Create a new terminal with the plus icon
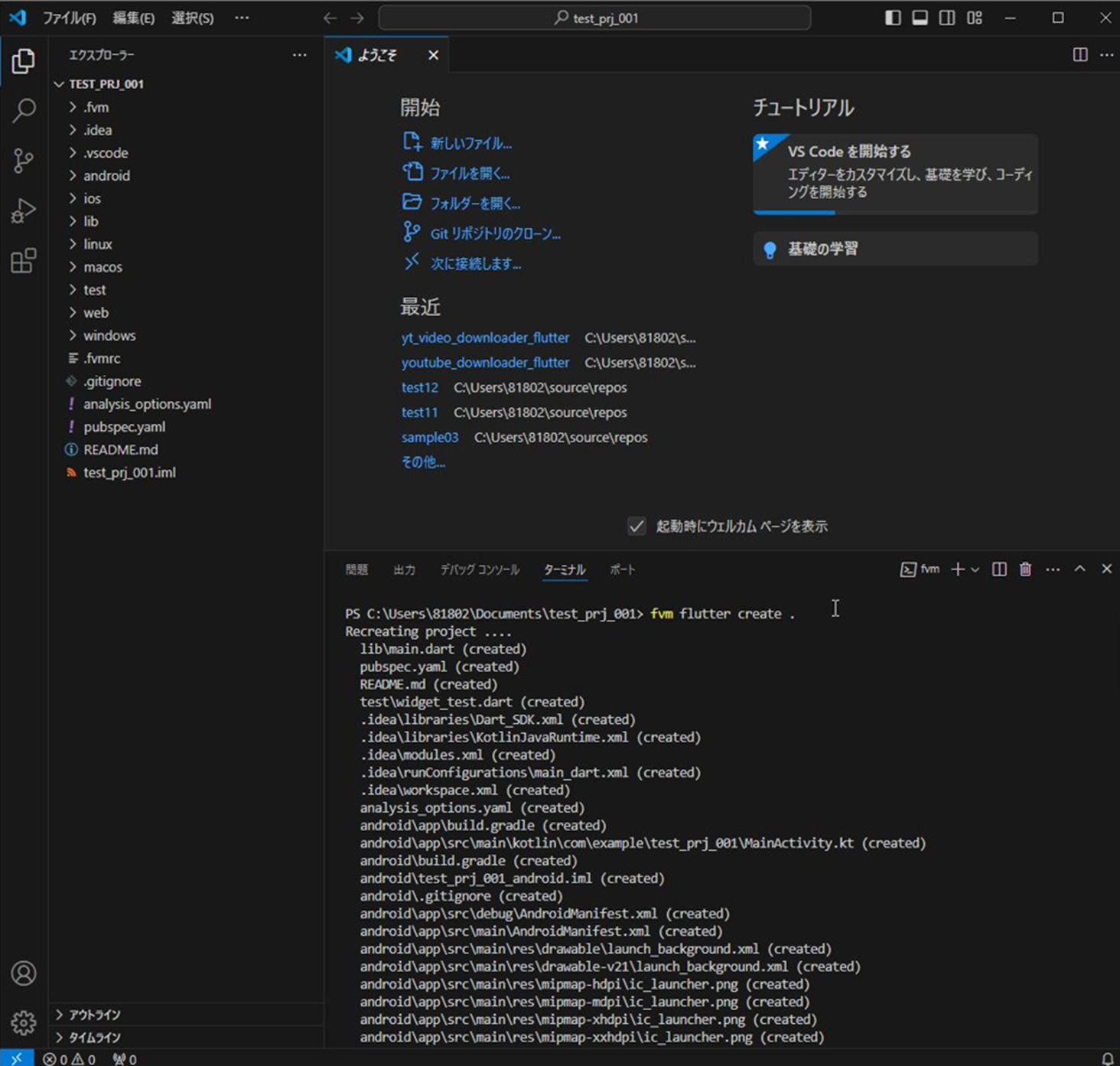The width and height of the screenshot is (1120, 1066). 957,569
